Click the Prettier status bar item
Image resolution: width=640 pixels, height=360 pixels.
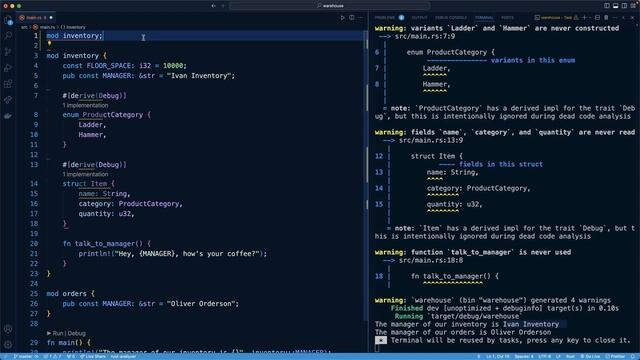616,356
